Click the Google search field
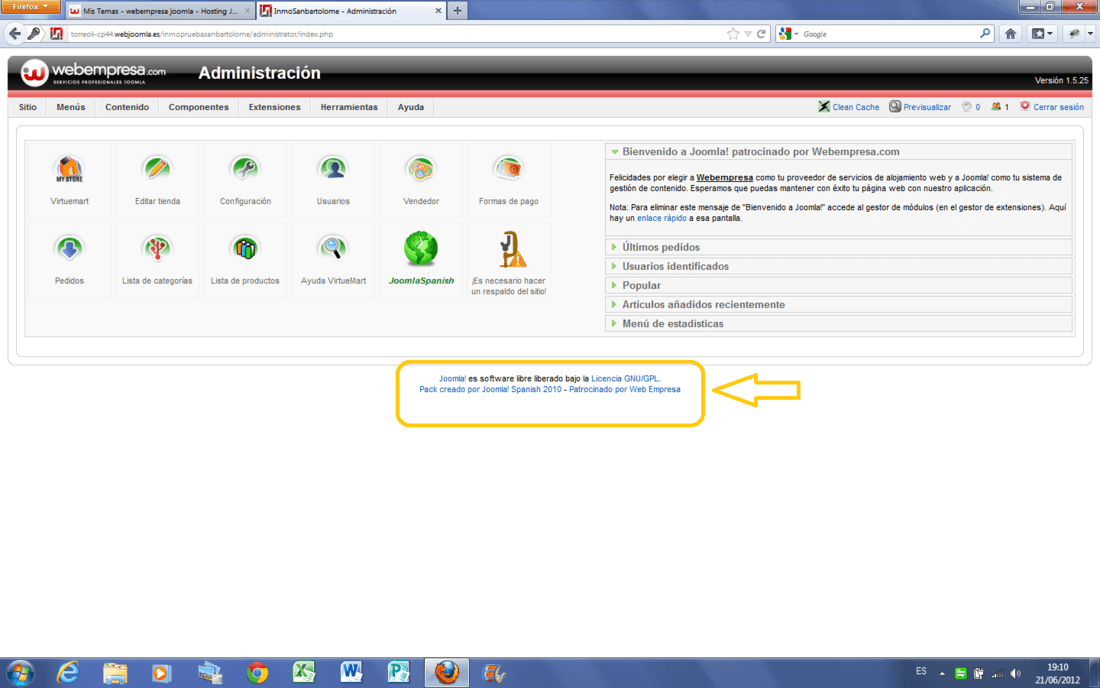 pos(890,34)
